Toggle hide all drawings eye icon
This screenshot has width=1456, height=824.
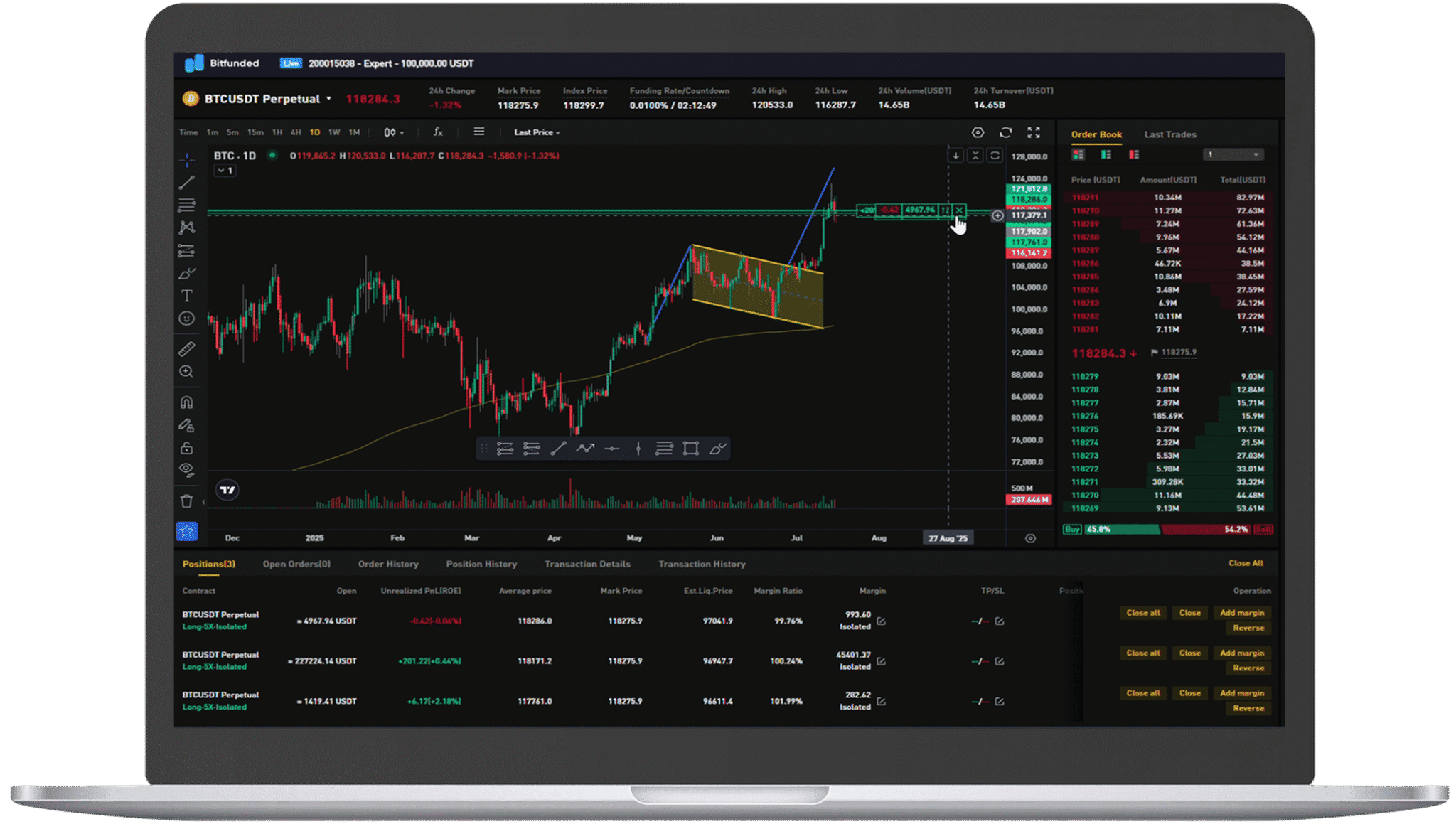pos(186,469)
